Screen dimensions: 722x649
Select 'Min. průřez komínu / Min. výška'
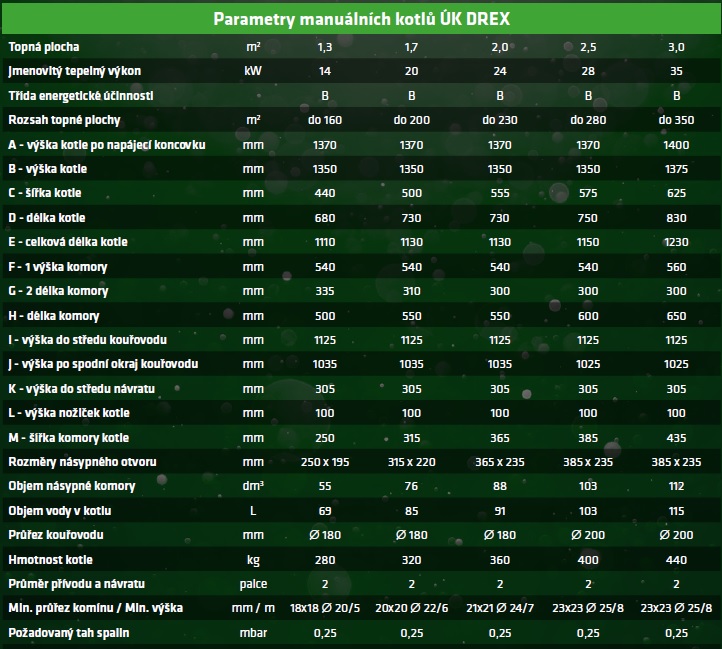coord(96,608)
